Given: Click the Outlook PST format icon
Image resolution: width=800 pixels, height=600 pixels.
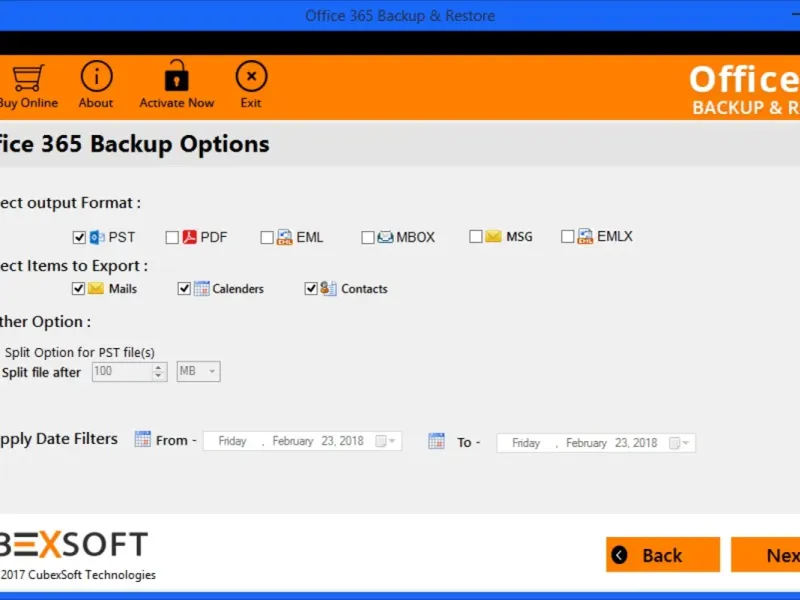Looking at the screenshot, I should (x=97, y=237).
